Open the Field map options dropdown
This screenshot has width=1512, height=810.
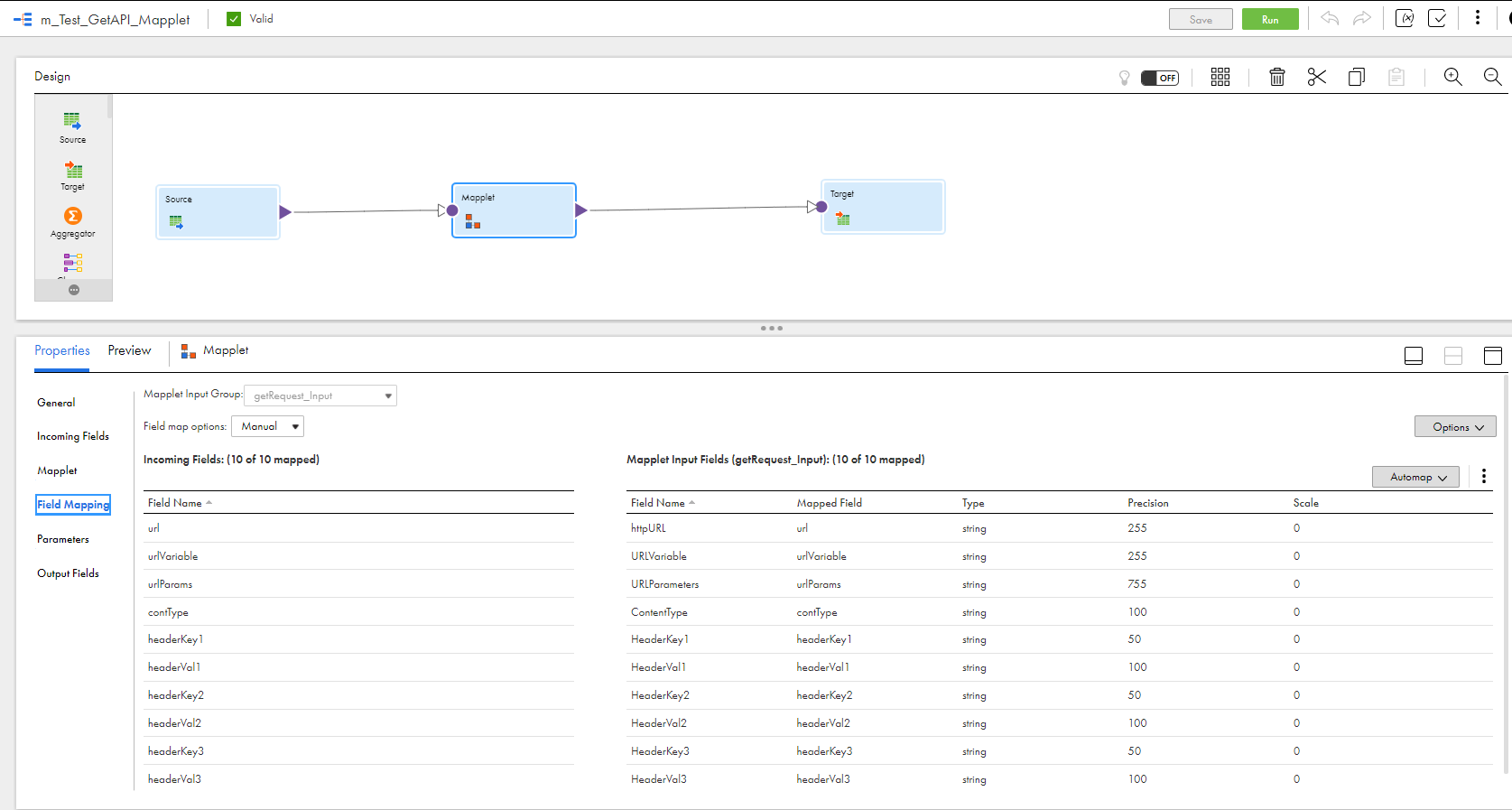pyautogui.click(x=268, y=426)
